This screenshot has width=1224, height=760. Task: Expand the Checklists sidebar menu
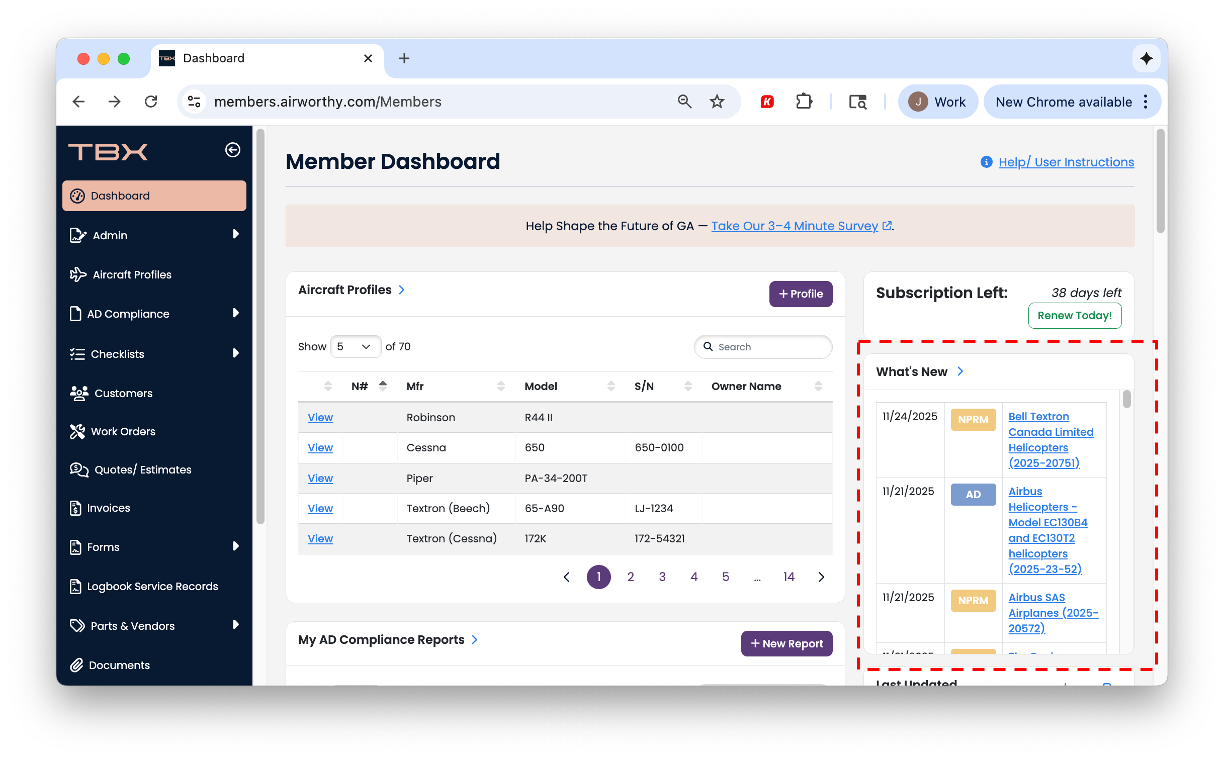[x=236, y=353]
